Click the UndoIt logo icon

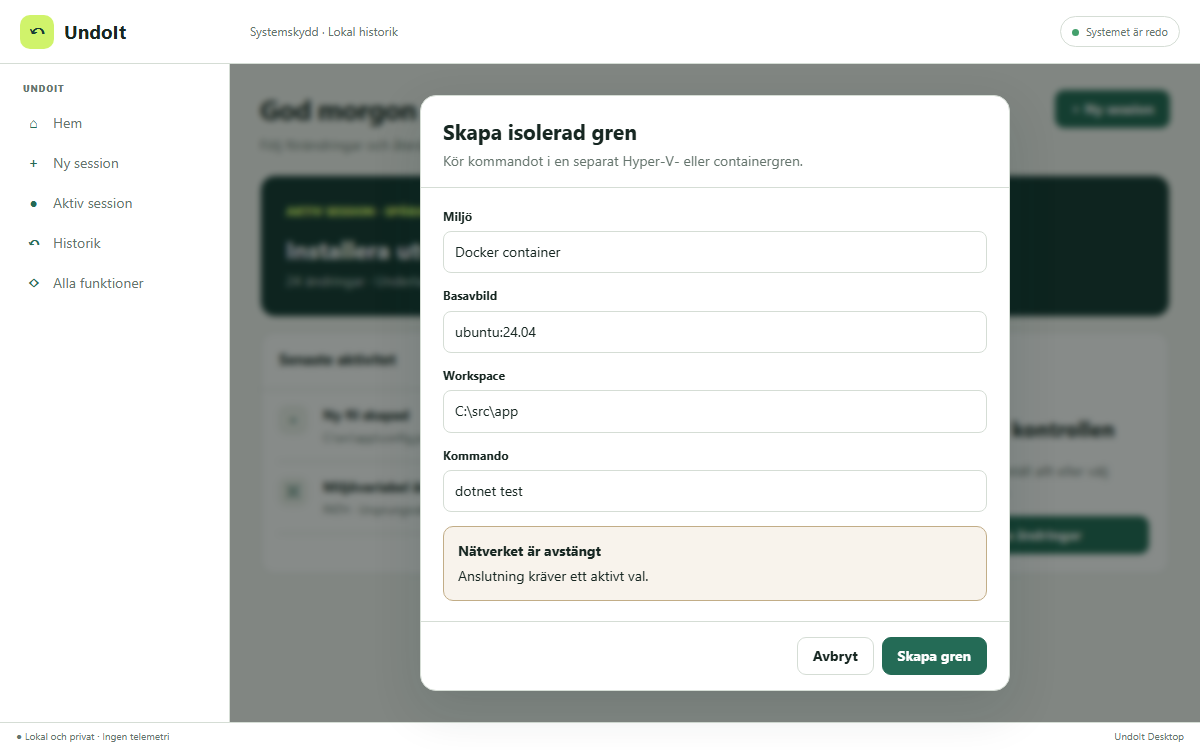click(37, 32)
